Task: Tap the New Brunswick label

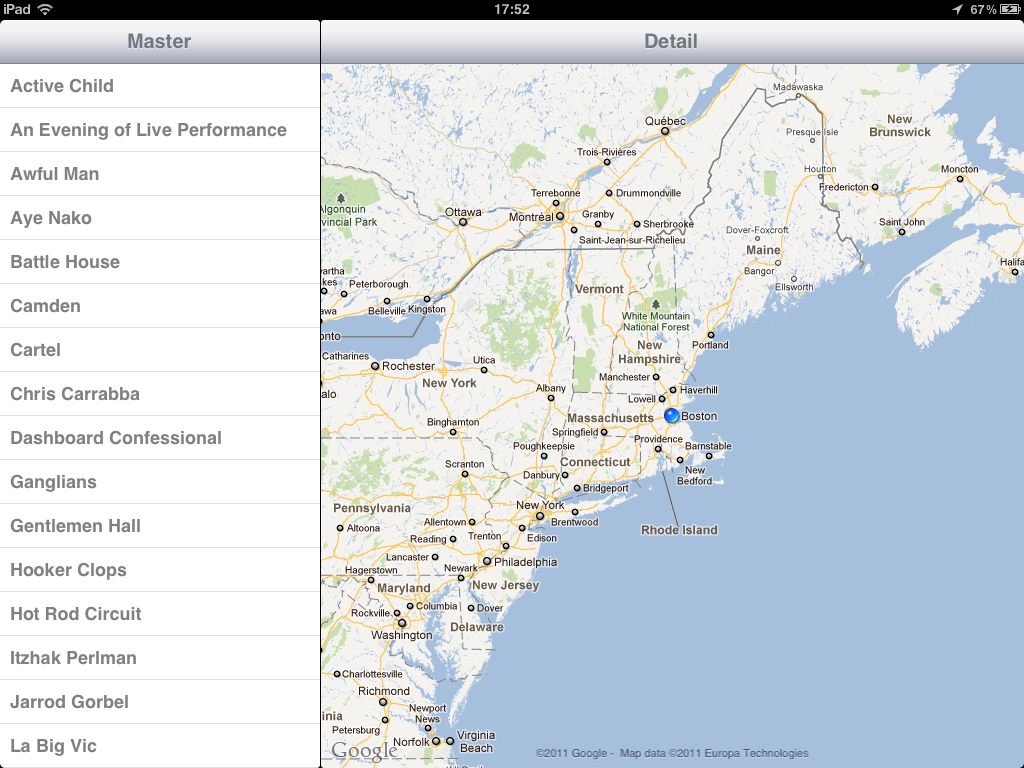Action: click(x=900, y=125)
